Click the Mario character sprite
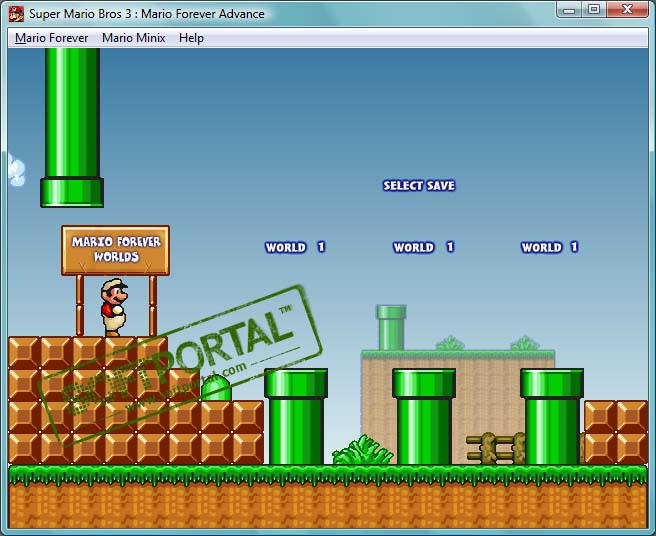Screen dimensions: 656x536 pyautogui.click(x=114, y=308)
